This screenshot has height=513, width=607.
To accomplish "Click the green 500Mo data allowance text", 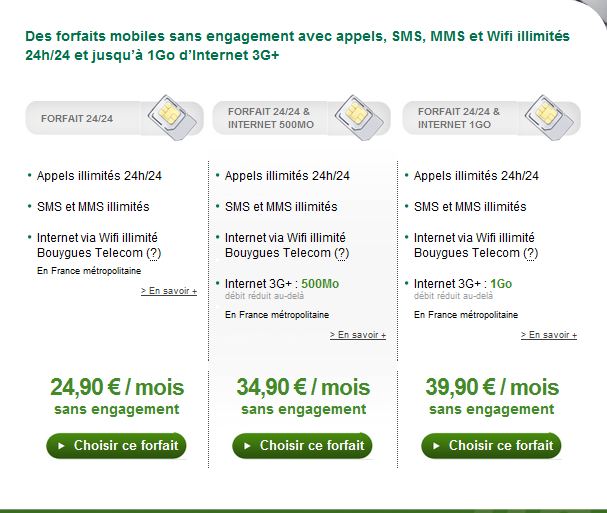I will 320,284.
